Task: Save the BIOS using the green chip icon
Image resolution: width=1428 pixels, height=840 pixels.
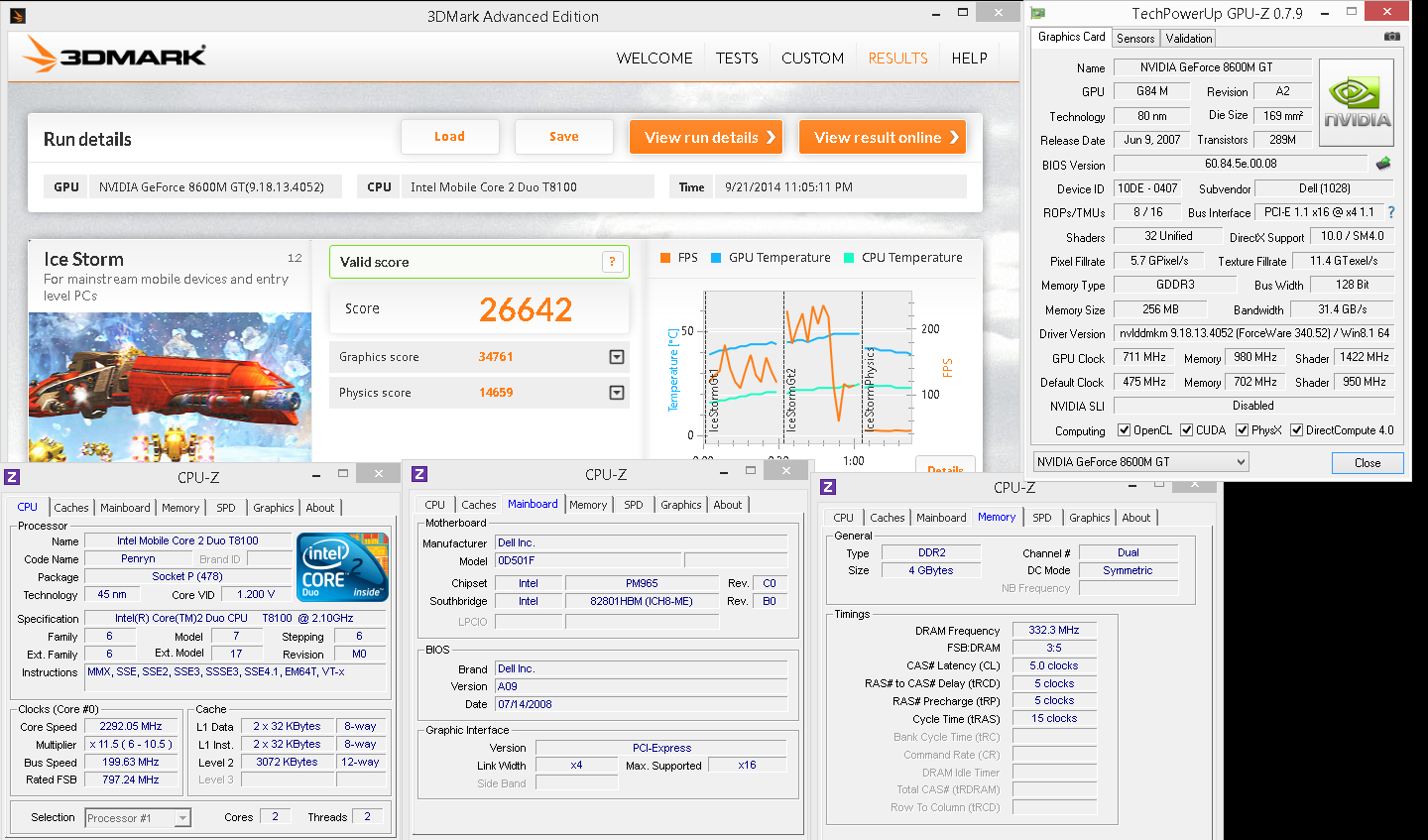Action: (1383, 163)
